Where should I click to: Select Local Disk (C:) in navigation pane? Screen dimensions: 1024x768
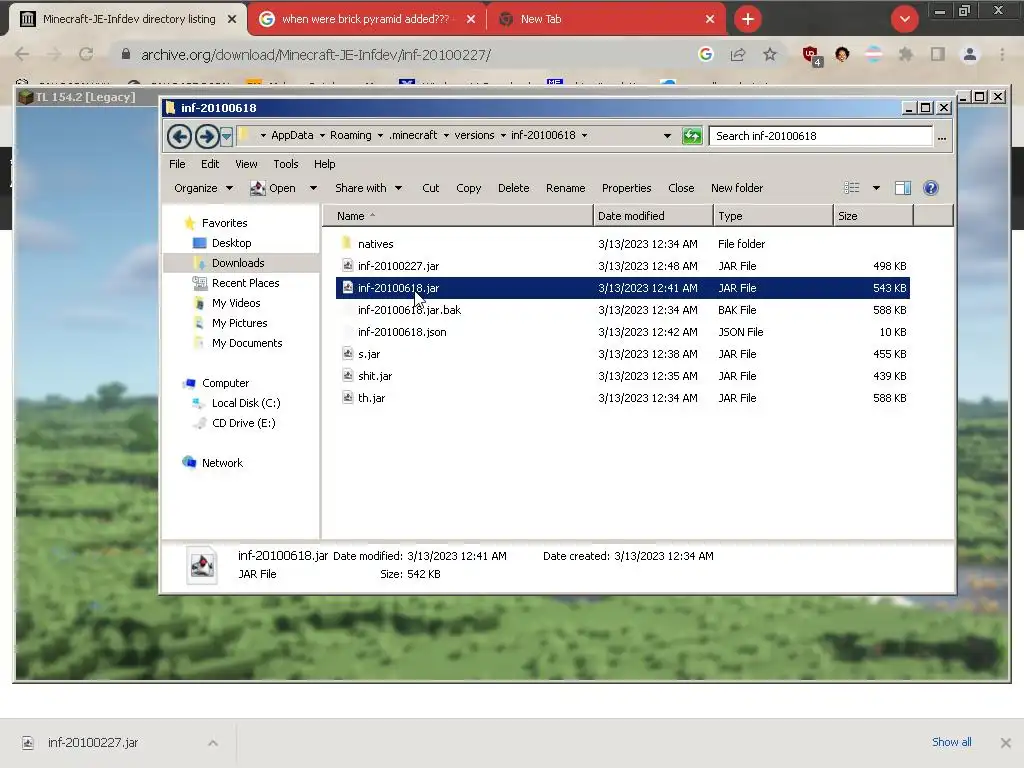click(246, 404)
